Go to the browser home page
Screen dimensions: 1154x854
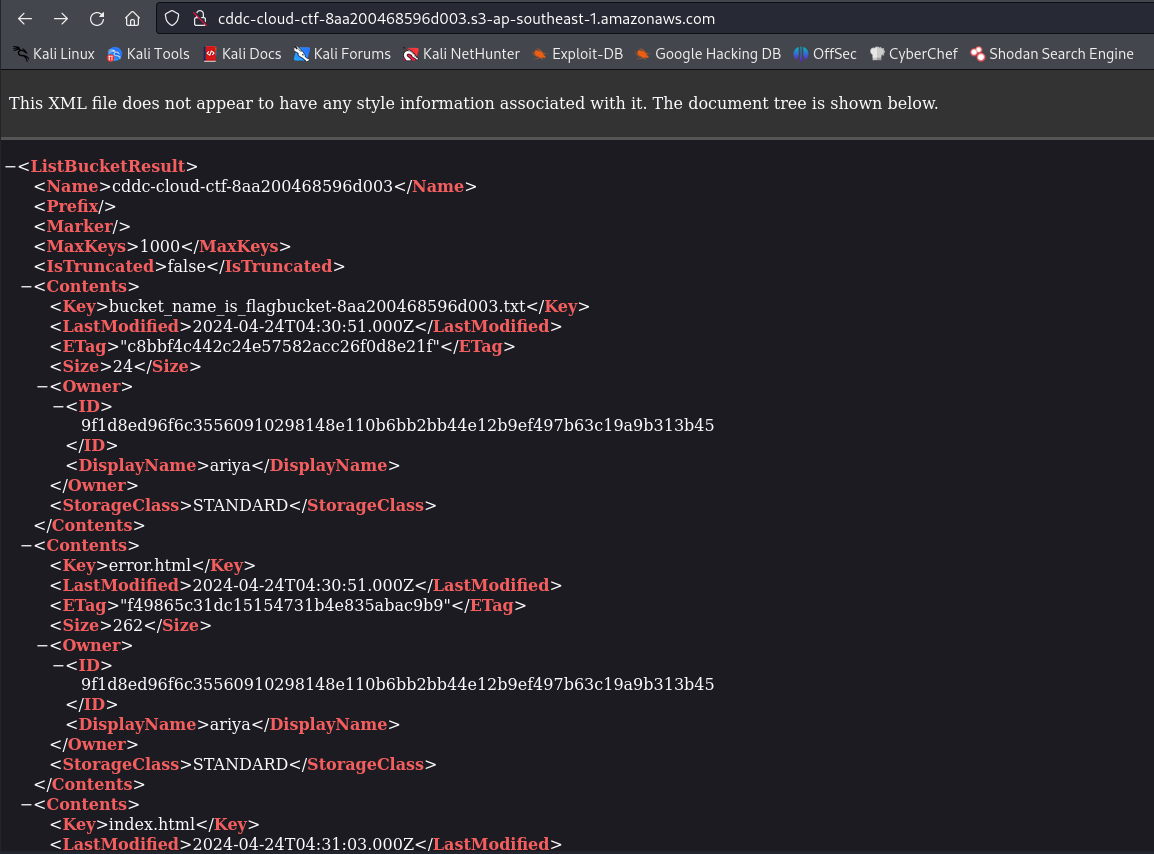pos(132,19)
